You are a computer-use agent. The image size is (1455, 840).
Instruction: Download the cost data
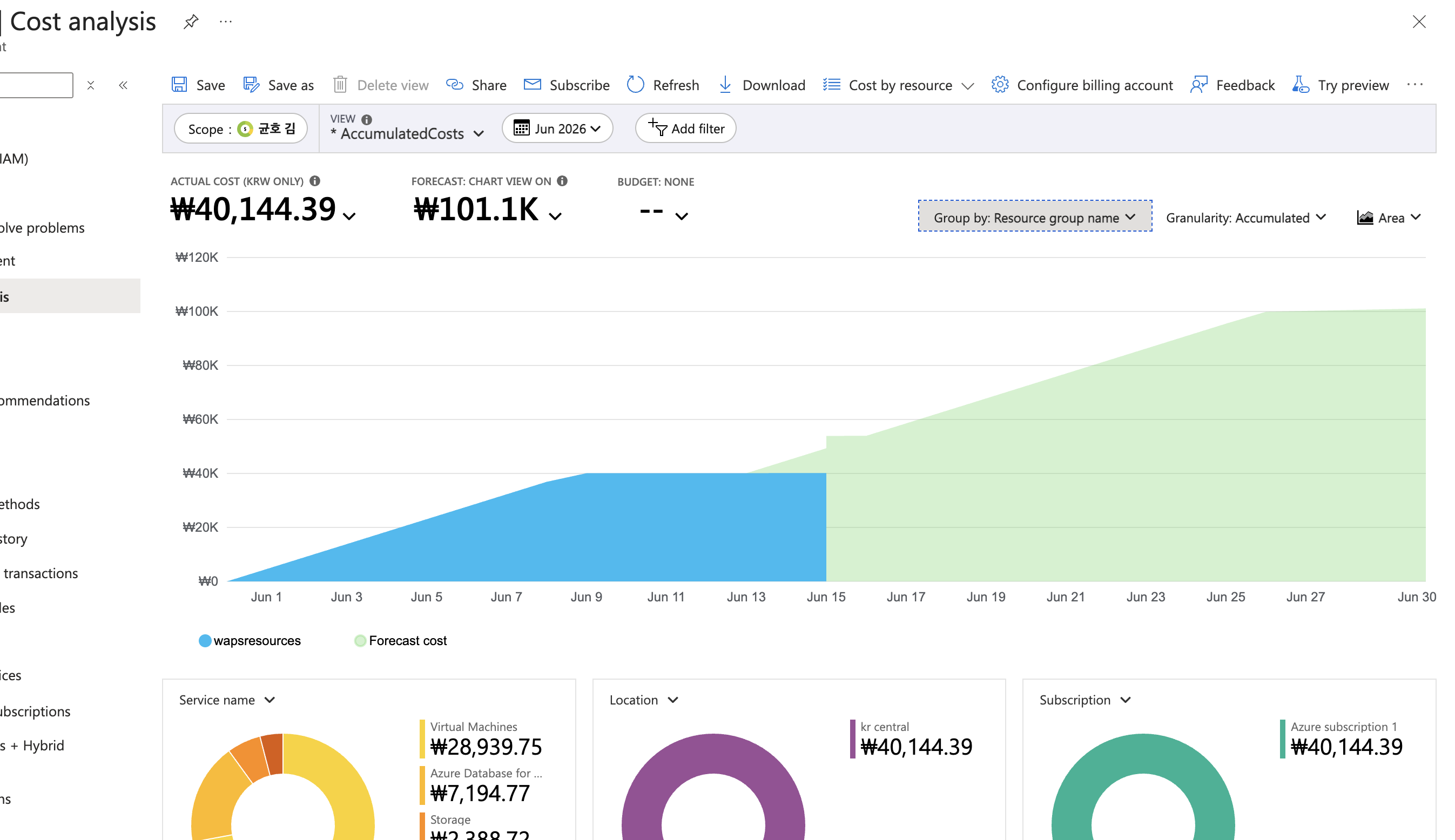point(762,85)
